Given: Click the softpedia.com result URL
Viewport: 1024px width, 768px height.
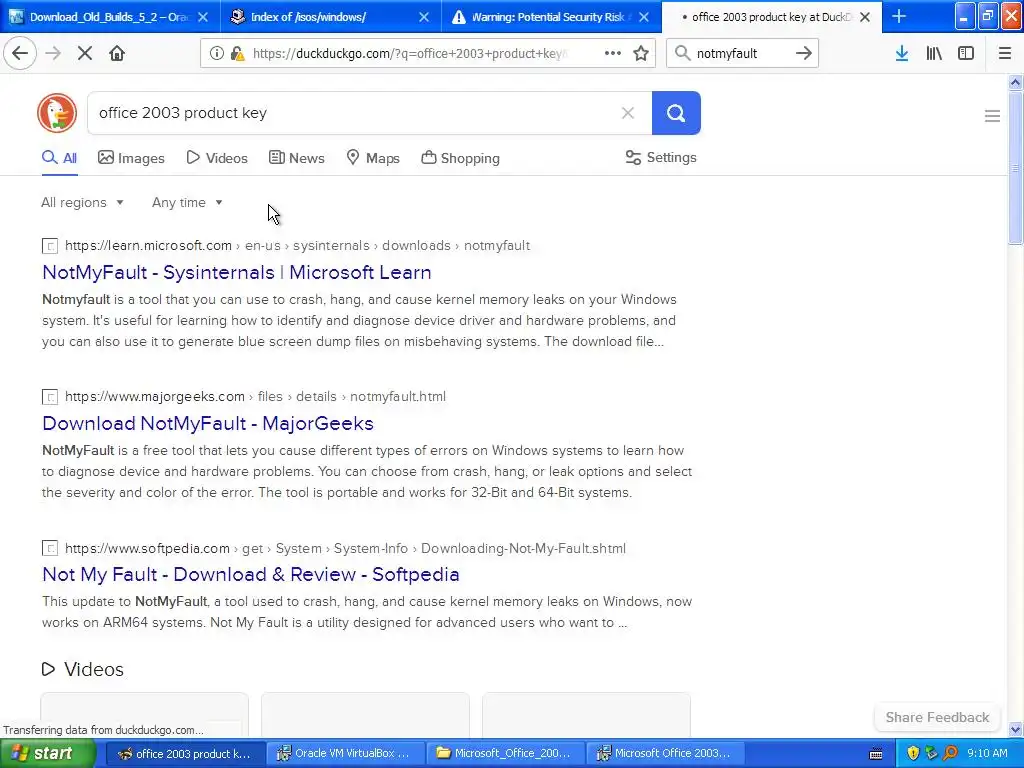Looking at the screenshot, I should pyautogui.click(x=345, y=548).
